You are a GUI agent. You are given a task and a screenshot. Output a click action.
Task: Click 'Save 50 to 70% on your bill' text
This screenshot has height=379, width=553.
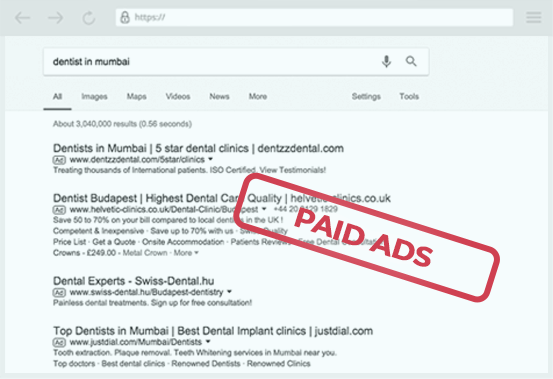pos(168,220)
